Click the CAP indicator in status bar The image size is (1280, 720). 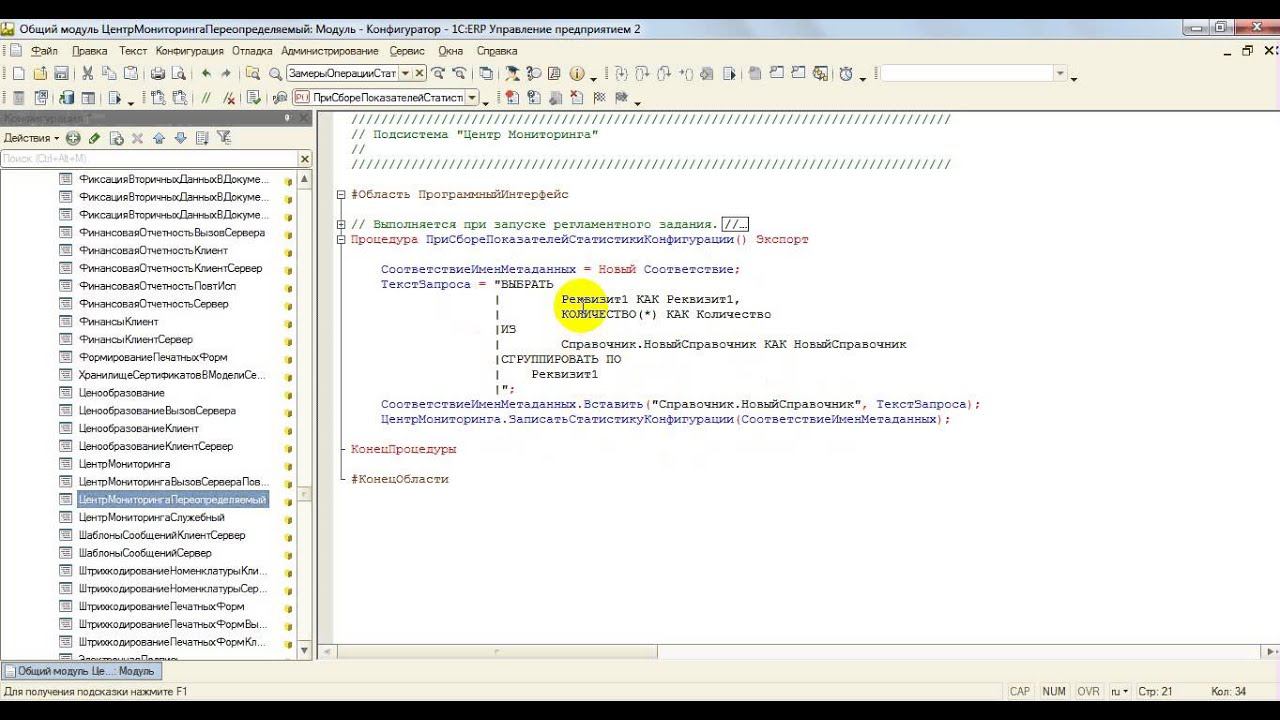click(x=1020, y=691)
